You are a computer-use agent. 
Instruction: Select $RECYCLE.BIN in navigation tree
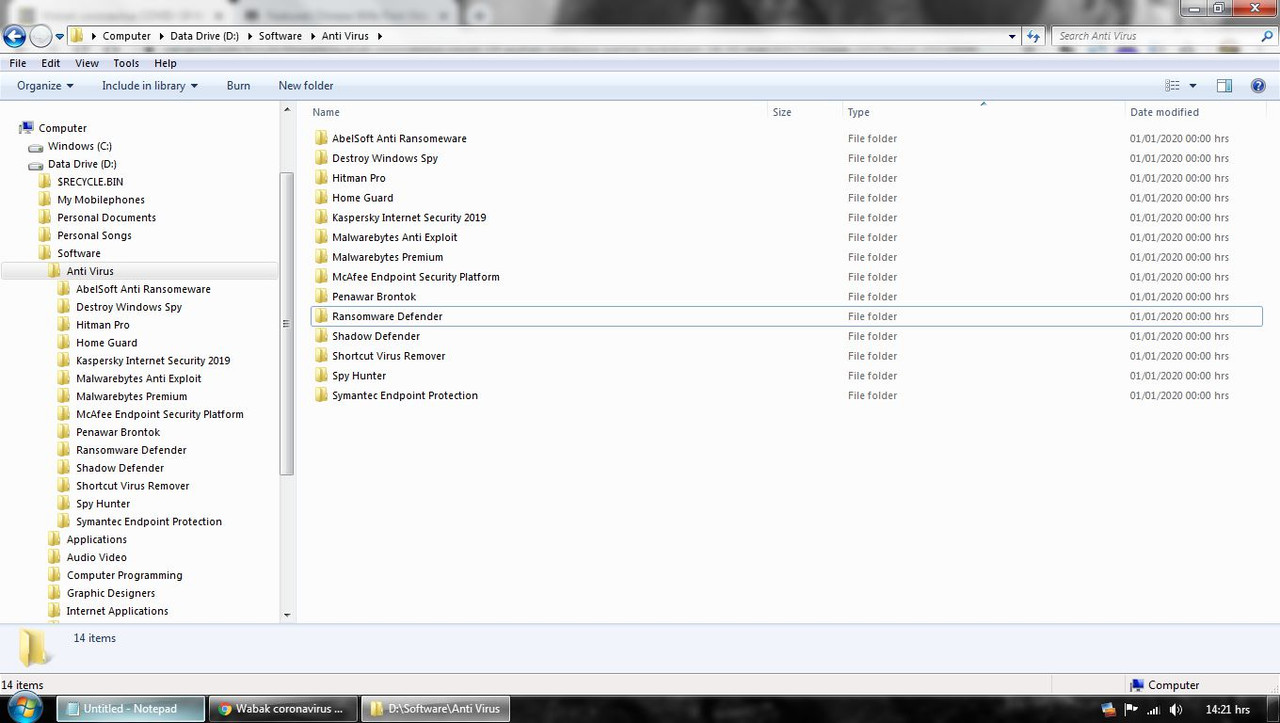pos(90,182)
